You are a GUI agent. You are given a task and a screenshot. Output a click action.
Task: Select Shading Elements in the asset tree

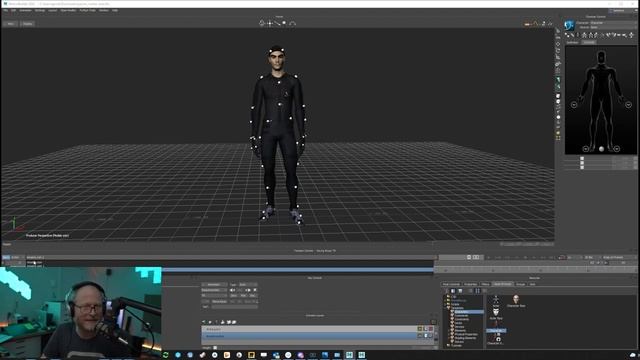tap(465, 338)
